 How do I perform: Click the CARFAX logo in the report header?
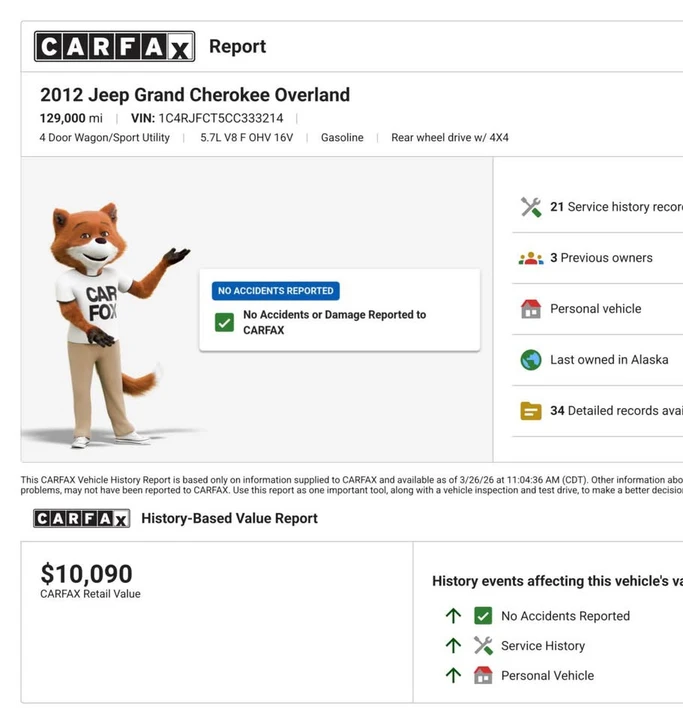click(x=114, y=46)
